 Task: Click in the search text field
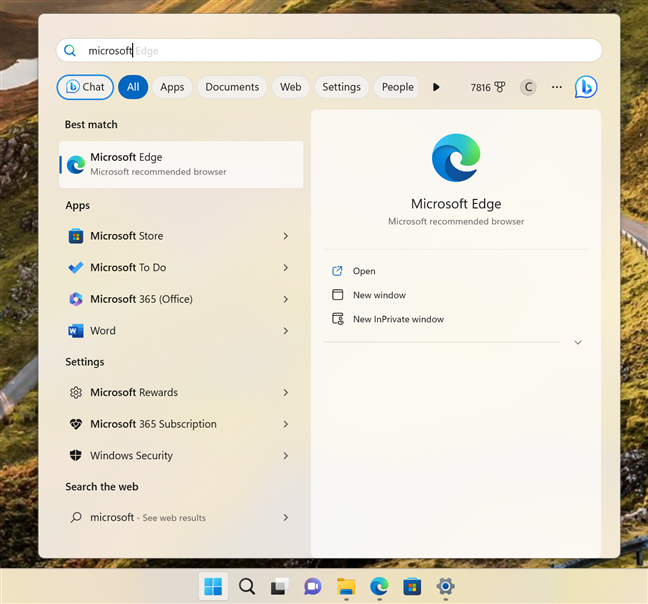(x=329, y=50)
